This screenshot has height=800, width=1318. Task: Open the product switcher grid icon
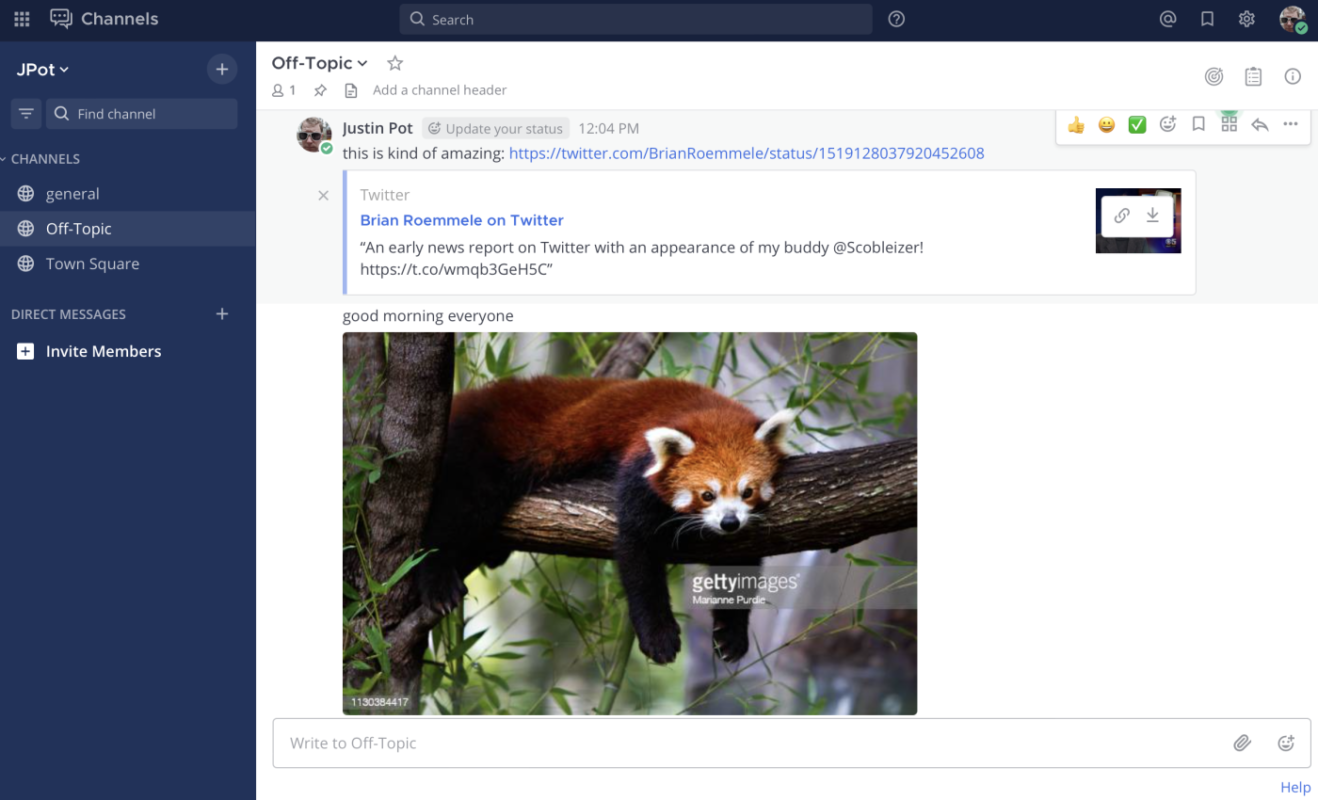[x=21, y=19]
